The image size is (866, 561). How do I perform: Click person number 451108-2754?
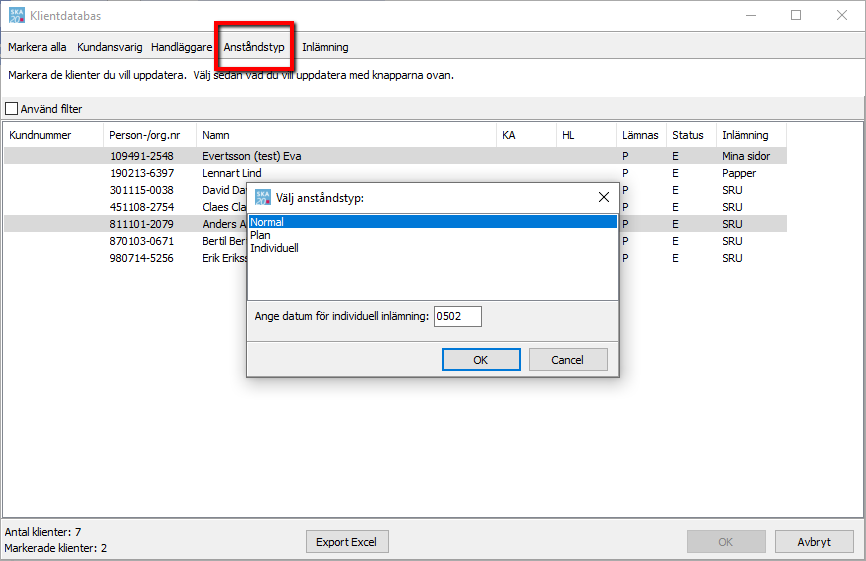[141, 207]
